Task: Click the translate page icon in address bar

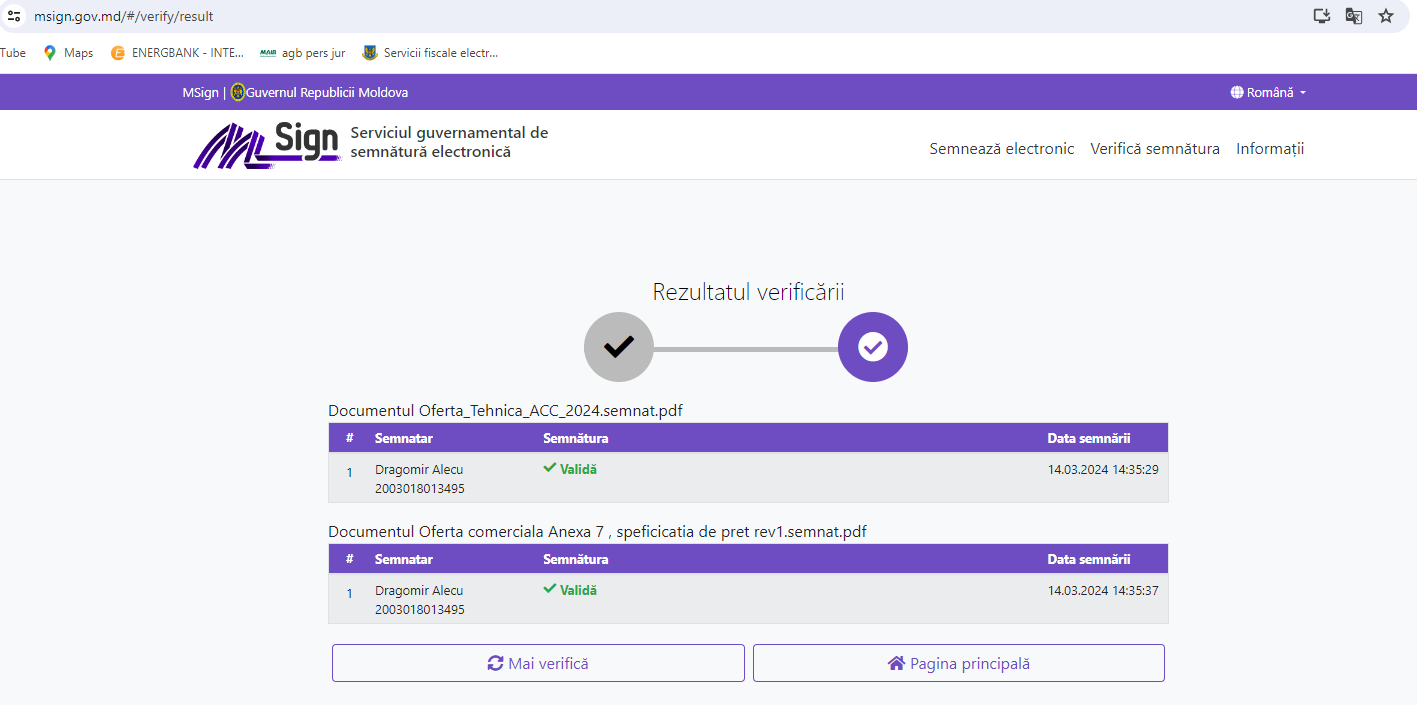Action: [1353, 16]
